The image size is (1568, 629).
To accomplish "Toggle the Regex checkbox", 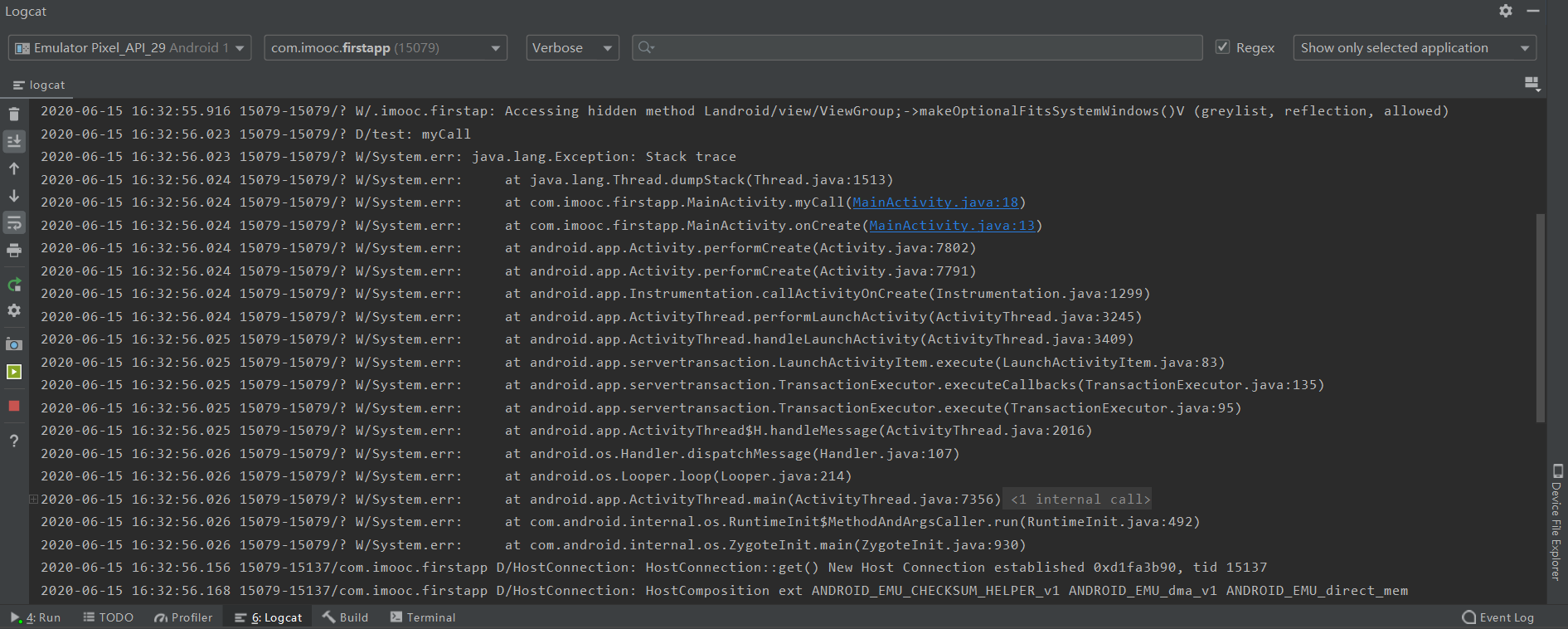I will 1222,47.
